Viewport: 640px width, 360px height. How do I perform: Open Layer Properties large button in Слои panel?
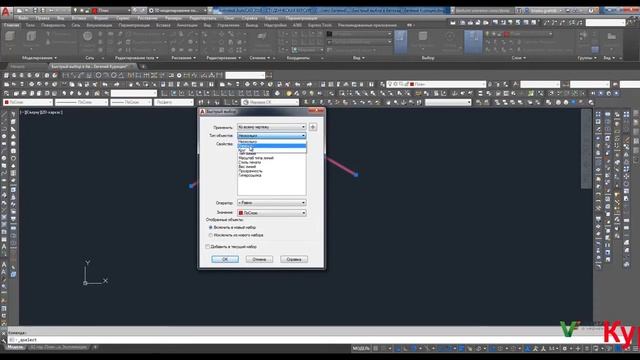tap(473, 41)
